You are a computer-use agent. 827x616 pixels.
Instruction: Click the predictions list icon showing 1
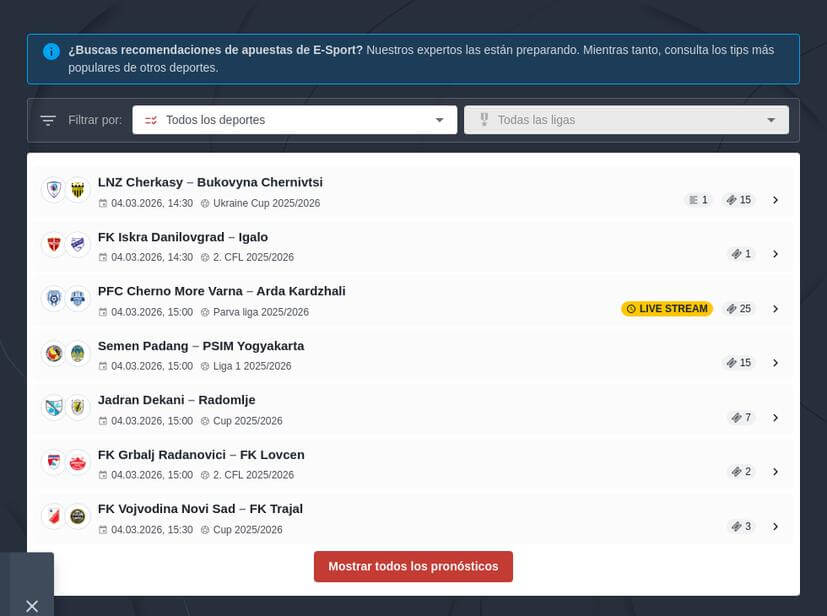(x=693, y=199)
